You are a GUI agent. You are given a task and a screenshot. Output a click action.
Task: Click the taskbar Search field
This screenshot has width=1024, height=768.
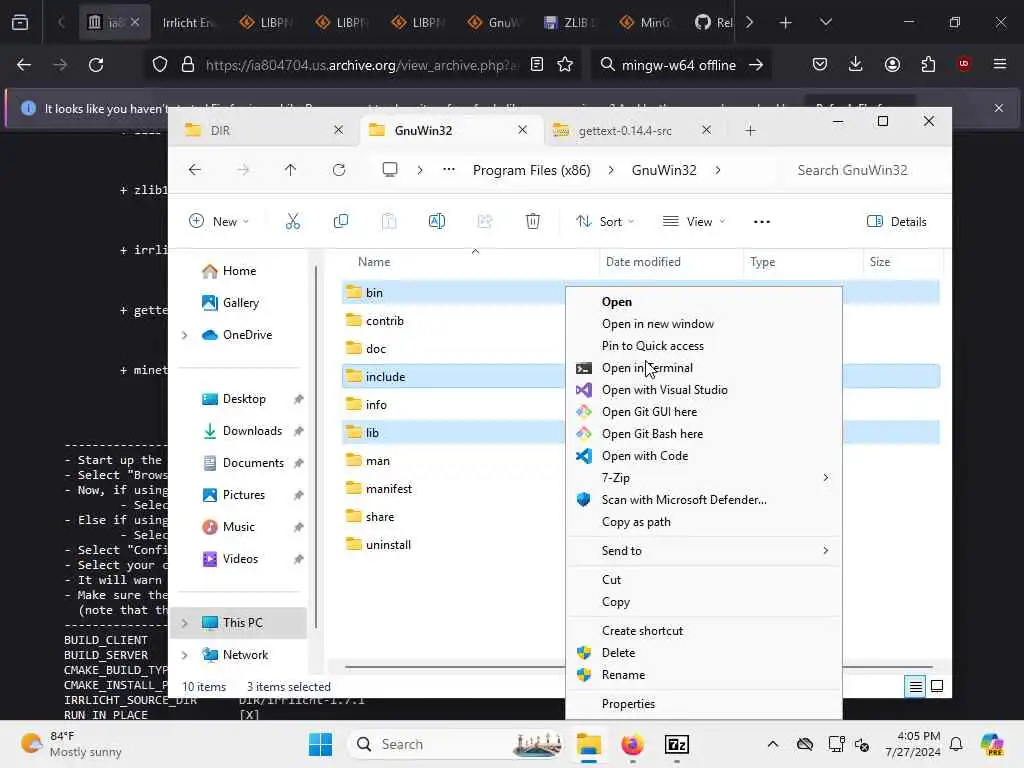tap(457, 744)
